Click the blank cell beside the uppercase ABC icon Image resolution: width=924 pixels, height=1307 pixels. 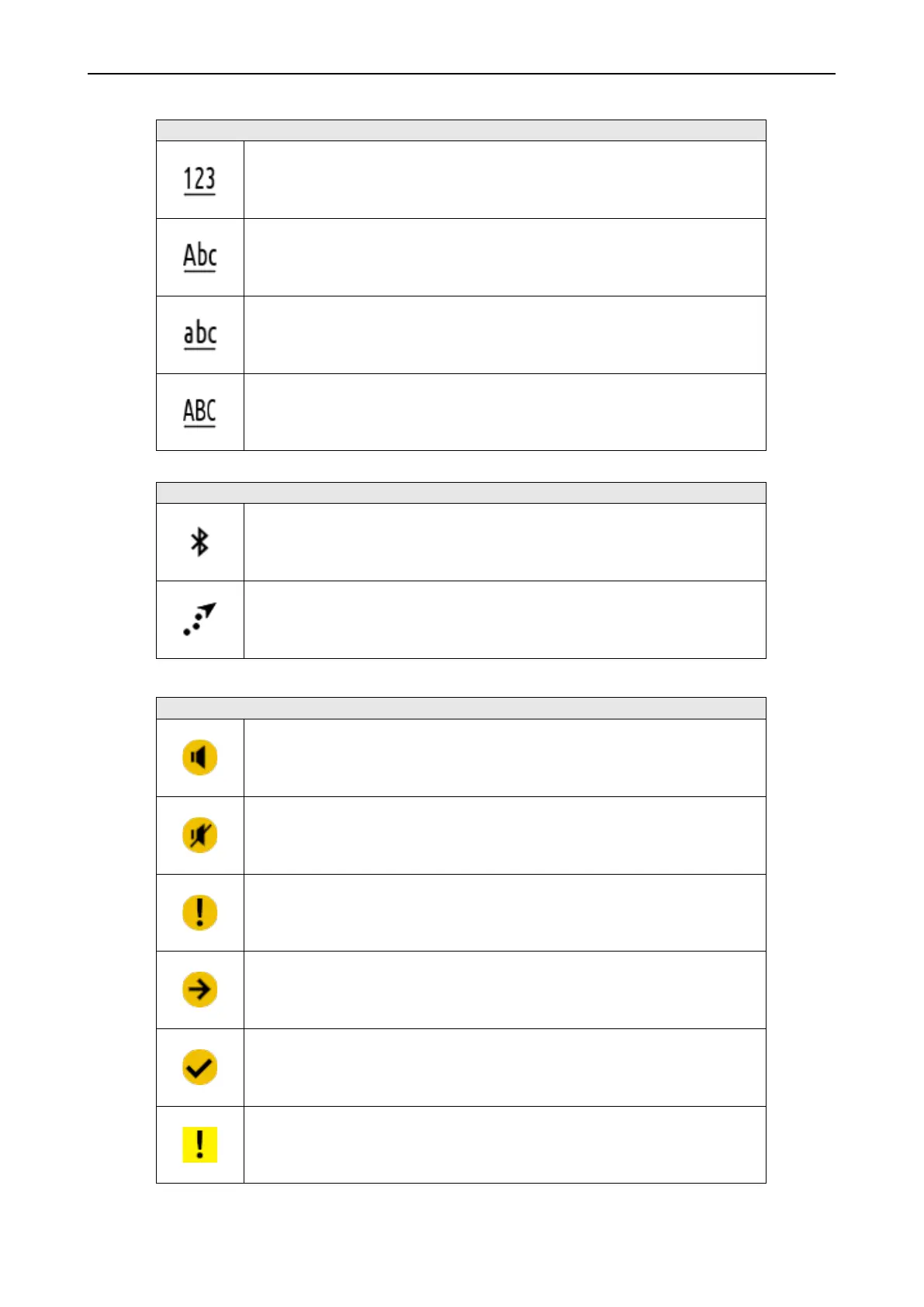[x=504, y=412]
